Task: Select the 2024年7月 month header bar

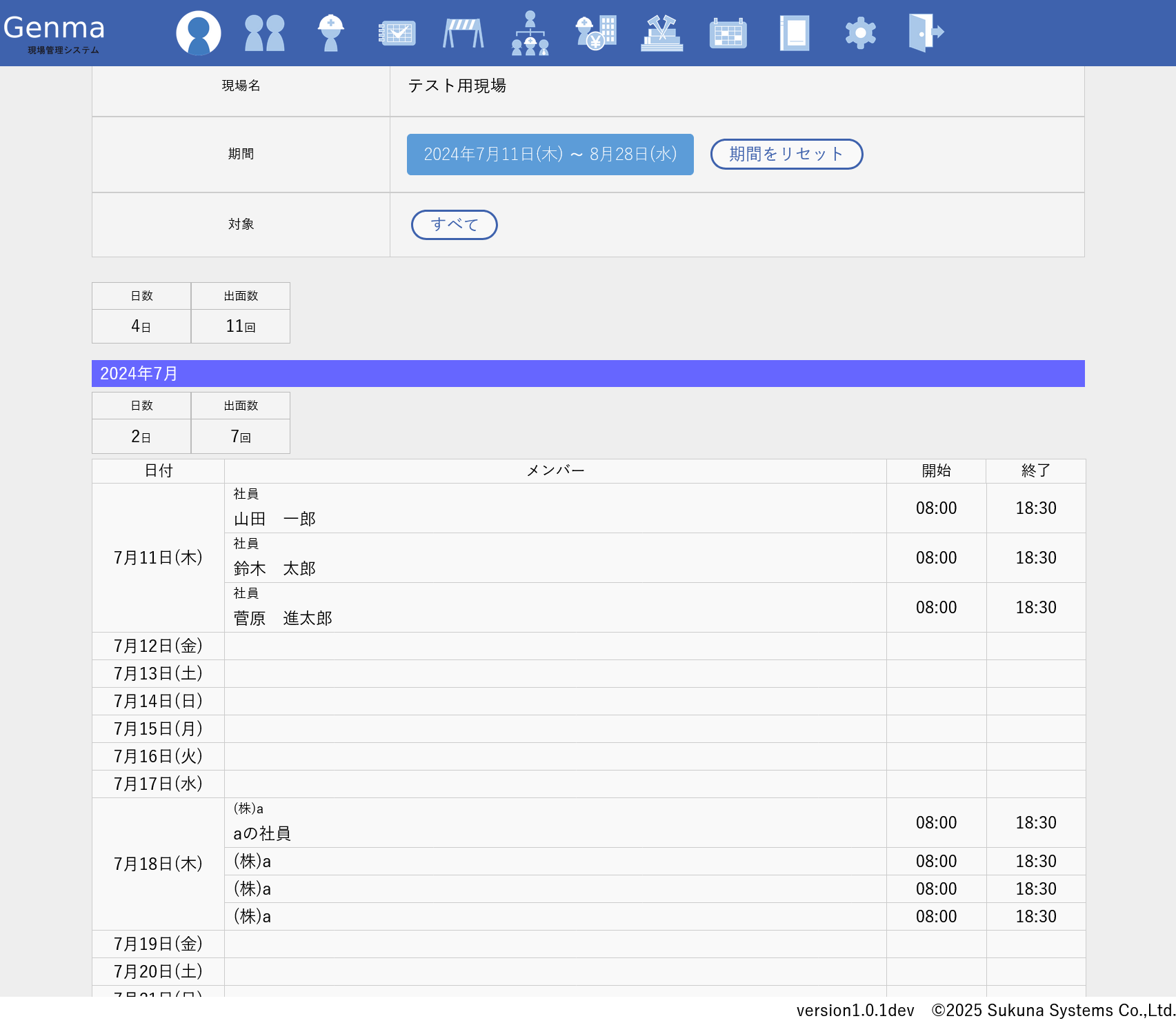Action: point(588,373)
